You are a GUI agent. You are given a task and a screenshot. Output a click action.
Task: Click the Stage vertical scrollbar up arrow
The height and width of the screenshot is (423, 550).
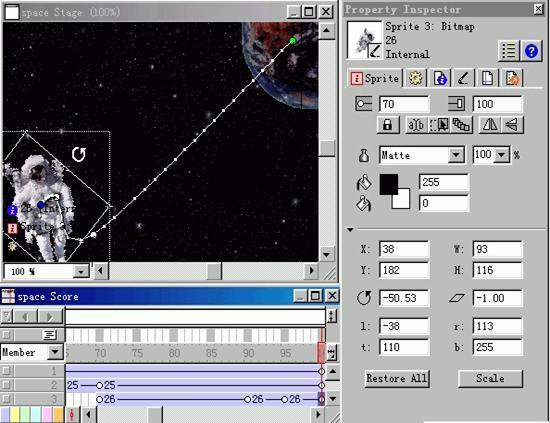(327, 31)
